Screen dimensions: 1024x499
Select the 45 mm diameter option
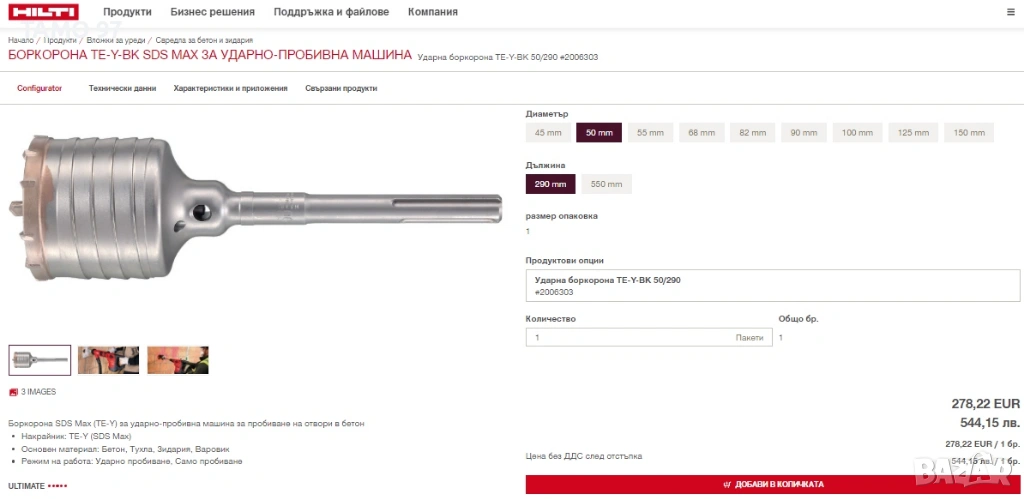548,133
